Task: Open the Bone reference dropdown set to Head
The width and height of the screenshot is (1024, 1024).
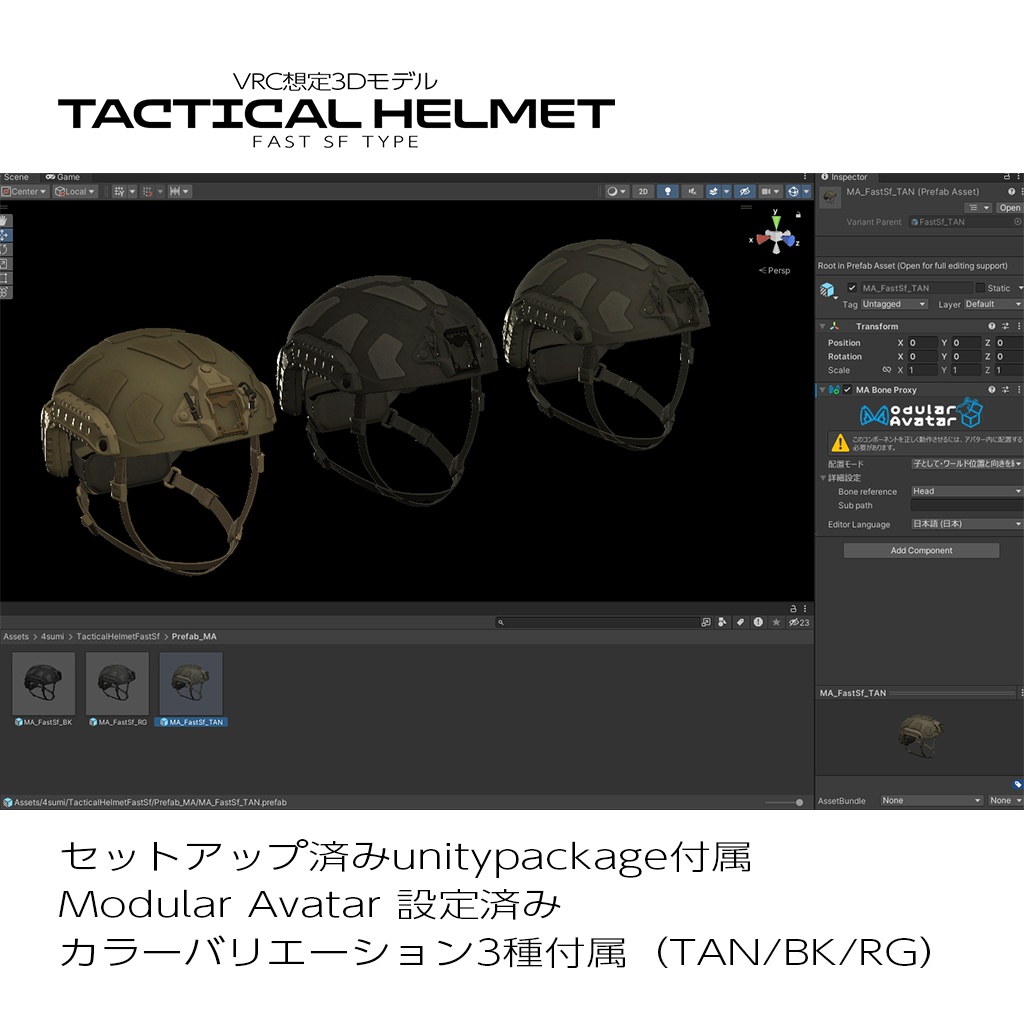Action: pos(965,491)
